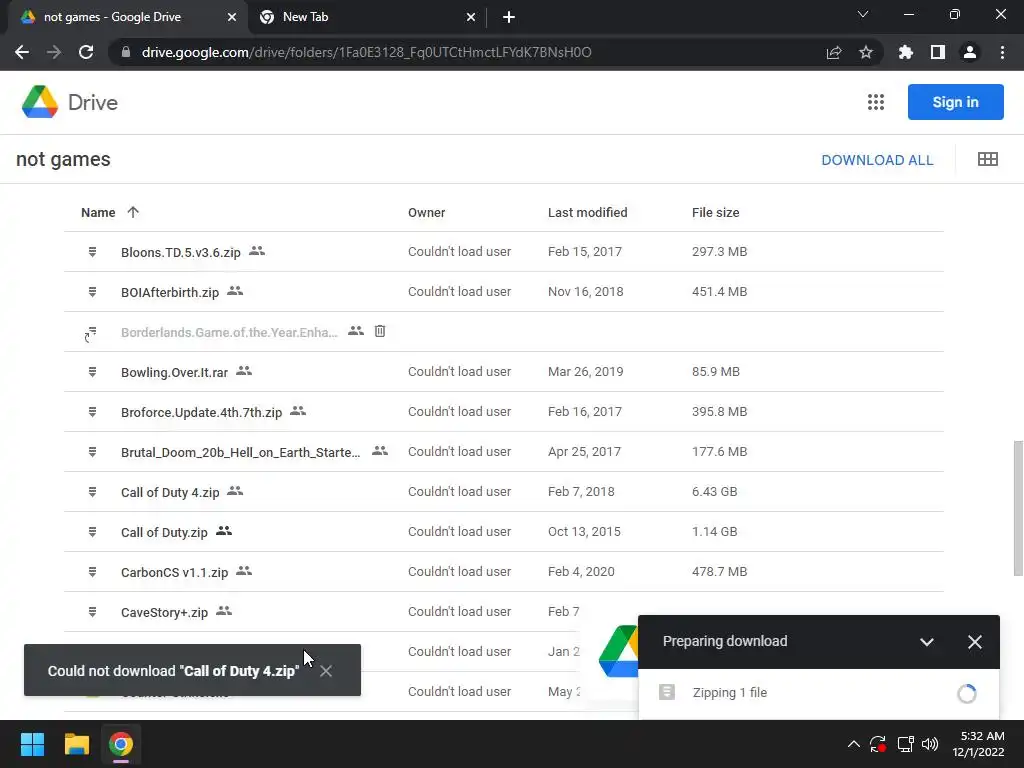Open File Explorer from taskbar
Image resolution: width=1024 pixels, height=768 pixels.
pos(76,744)
